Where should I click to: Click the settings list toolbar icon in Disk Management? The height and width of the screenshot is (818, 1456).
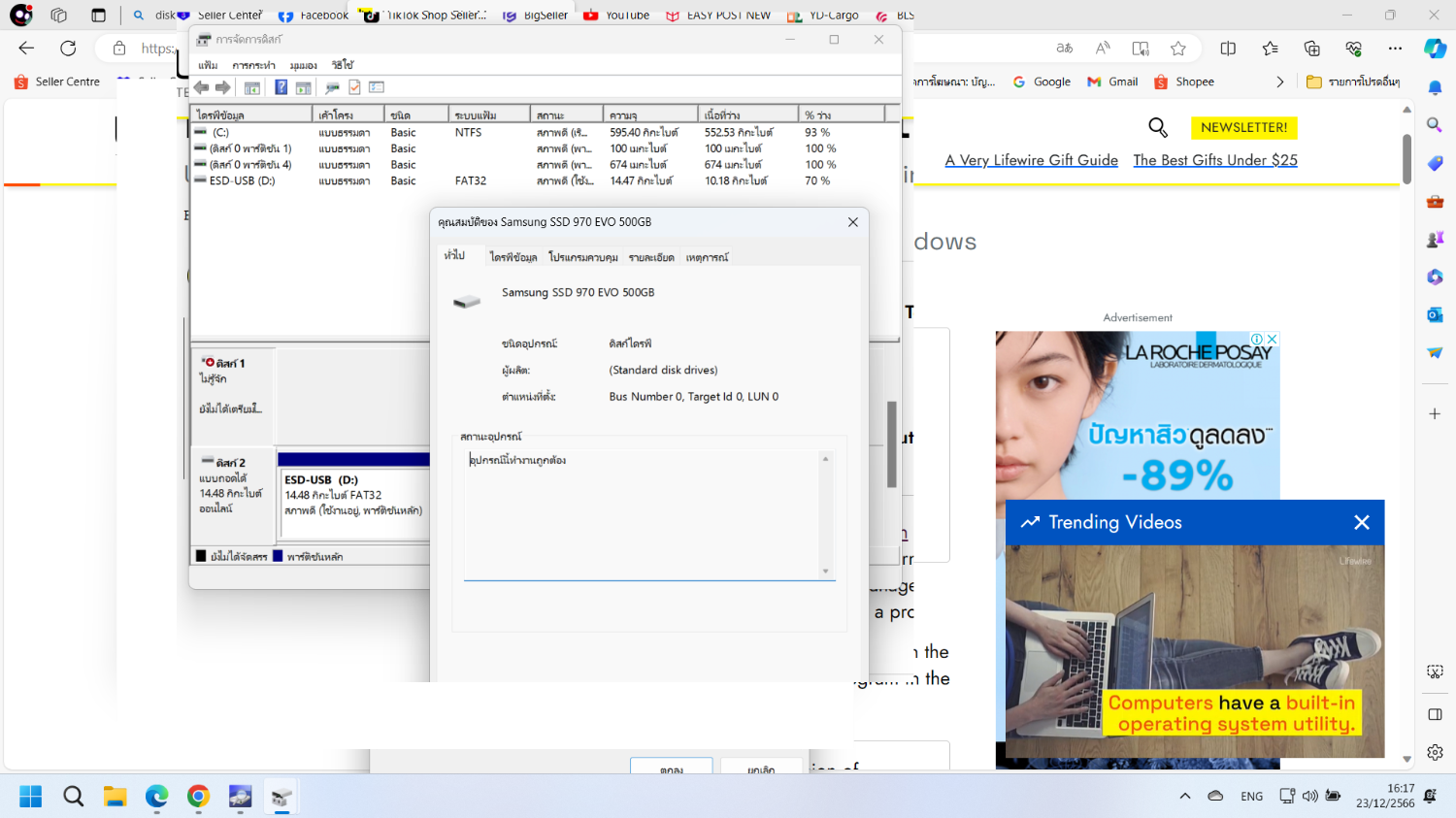tap(377, 87)
